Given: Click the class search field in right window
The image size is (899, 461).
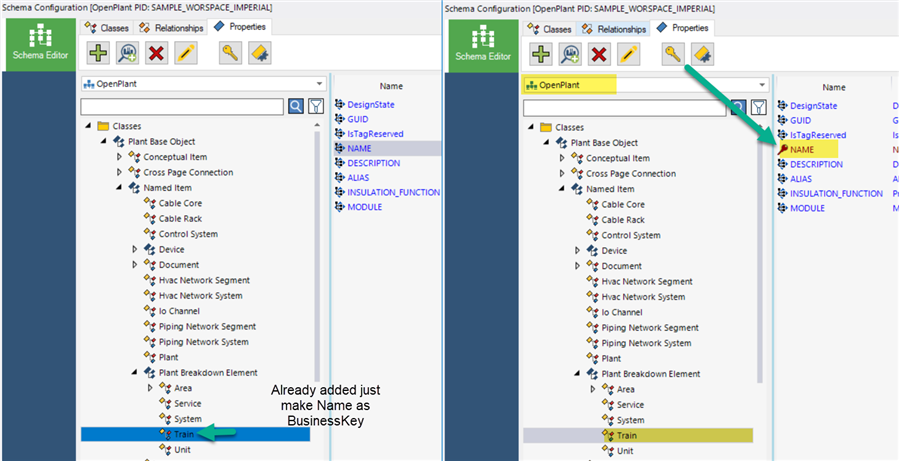Looking at the screenshot, I should (625, 107).
